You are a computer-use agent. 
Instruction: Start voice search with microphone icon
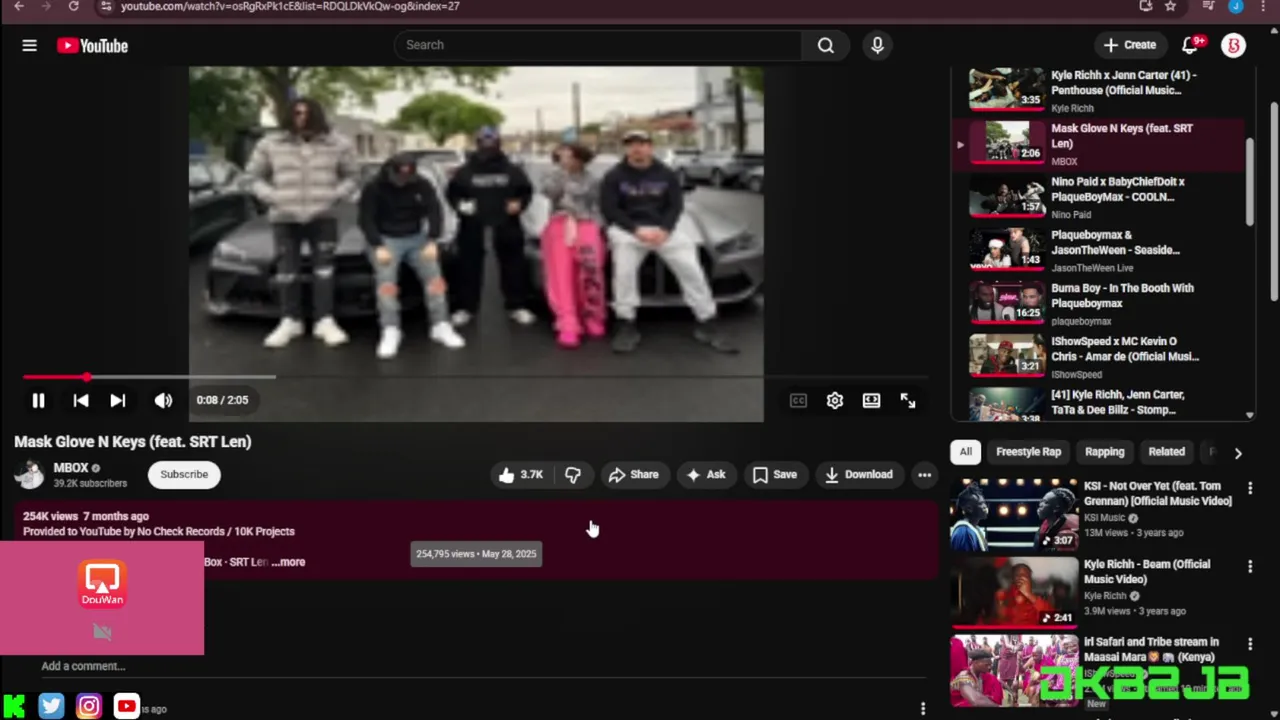(877, 45)
